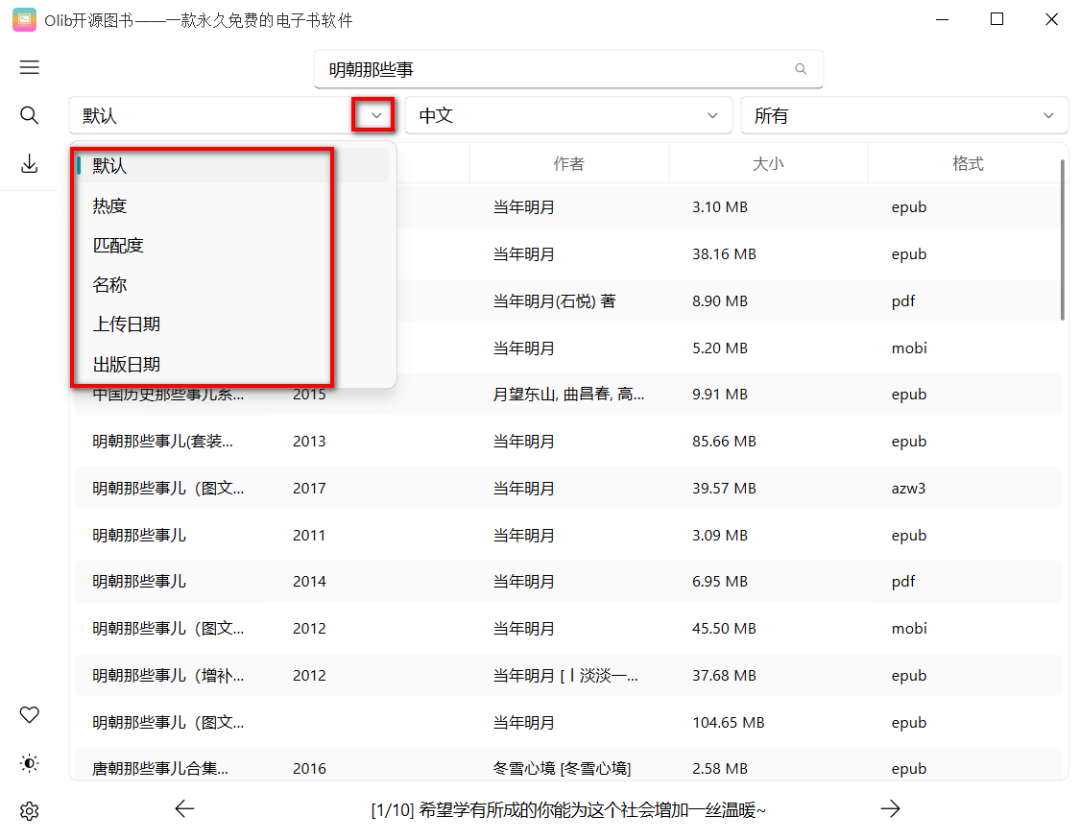The width and height of the screenshot is (1080, 840).
Task: Click the magnifier icon in search box
Action: 800,69
